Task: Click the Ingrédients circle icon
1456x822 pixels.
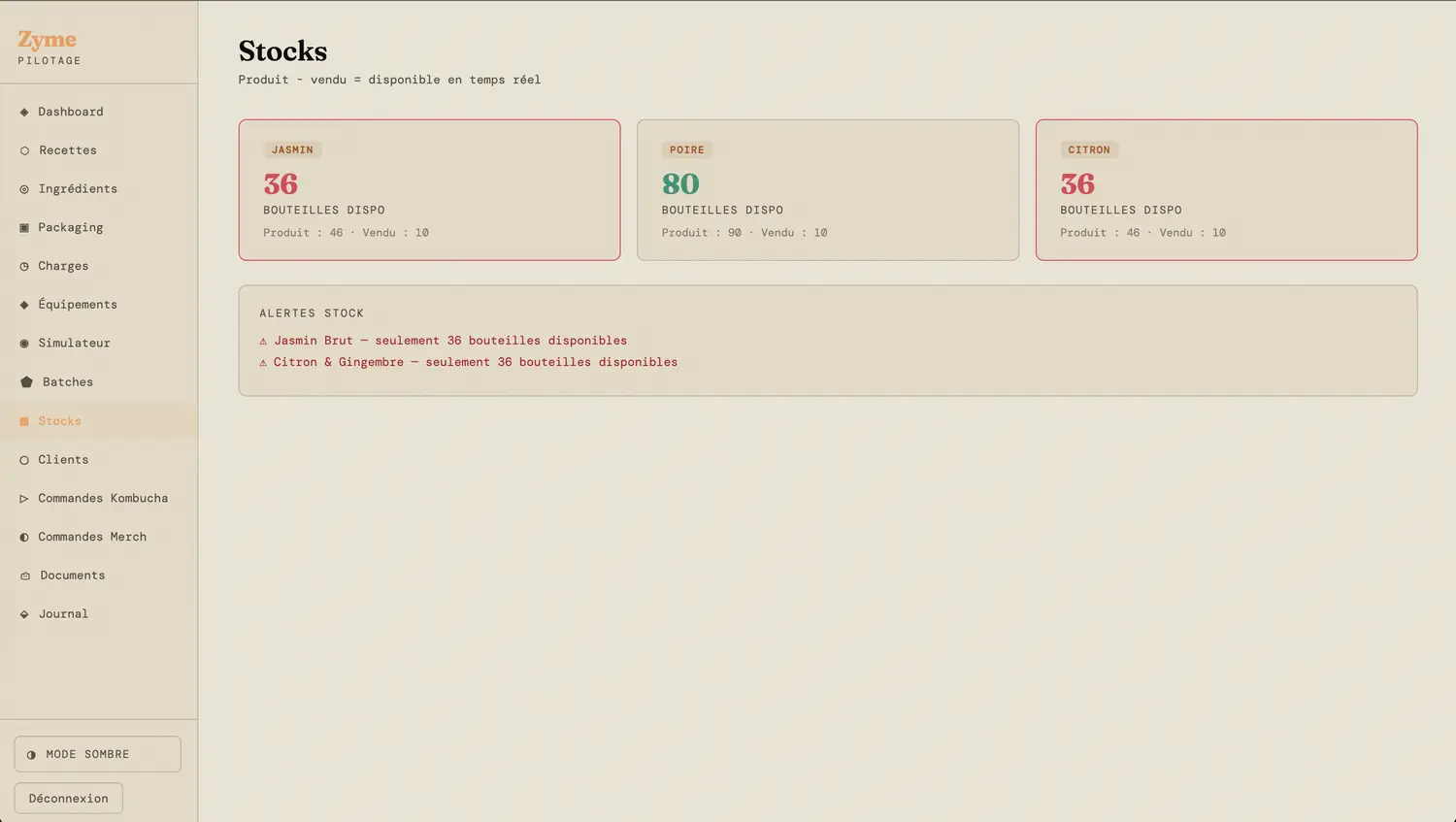Action: 24,189
